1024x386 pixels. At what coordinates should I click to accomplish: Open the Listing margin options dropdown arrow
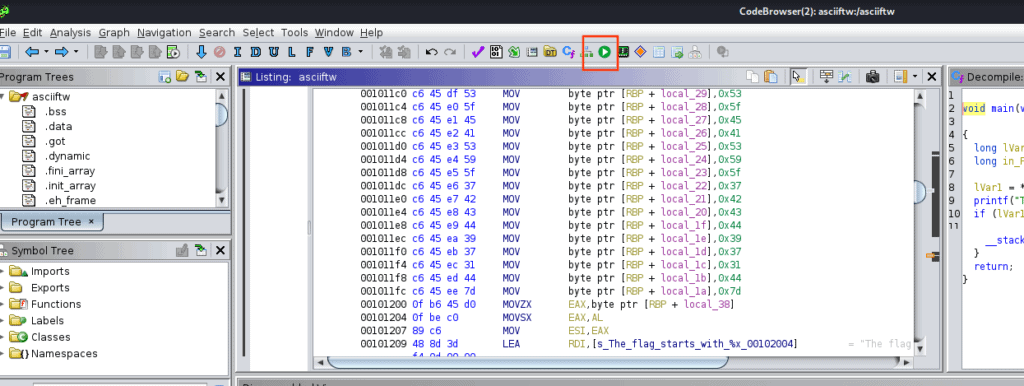(x=915, y=77)
